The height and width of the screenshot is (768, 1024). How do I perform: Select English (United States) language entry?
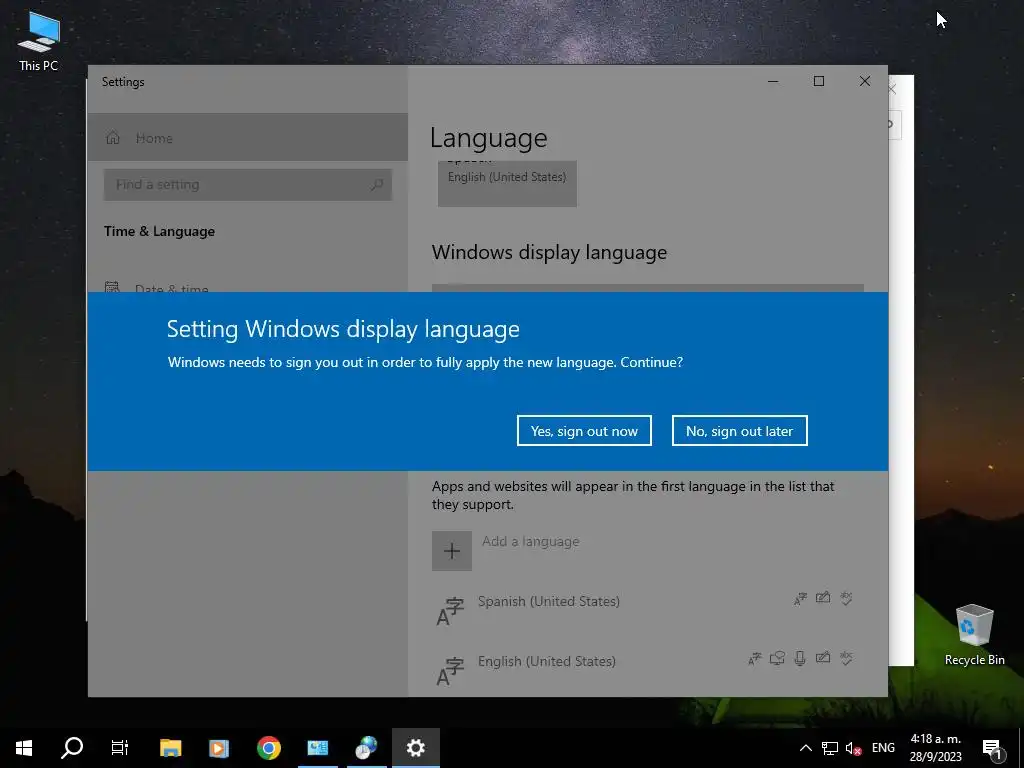click(647, 669)
